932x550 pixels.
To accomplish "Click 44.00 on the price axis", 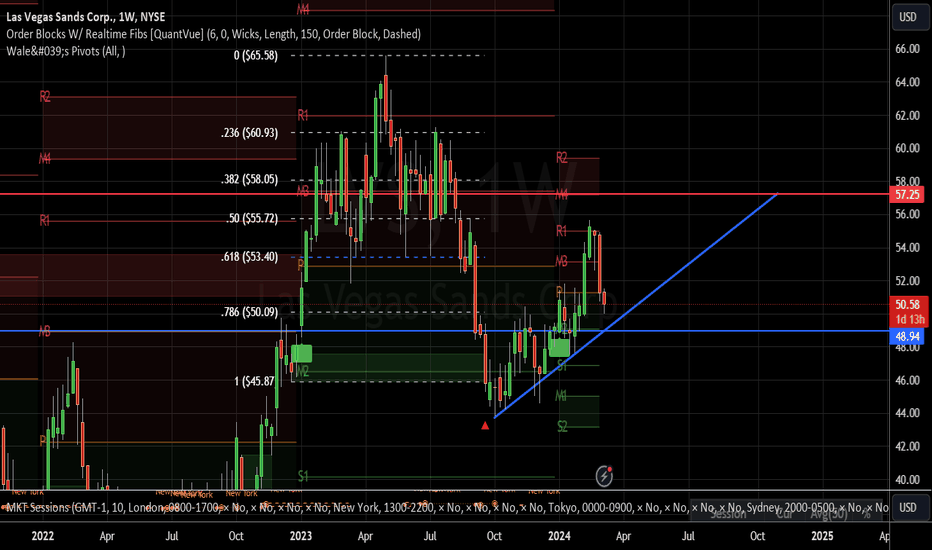I will click(908, 413).
